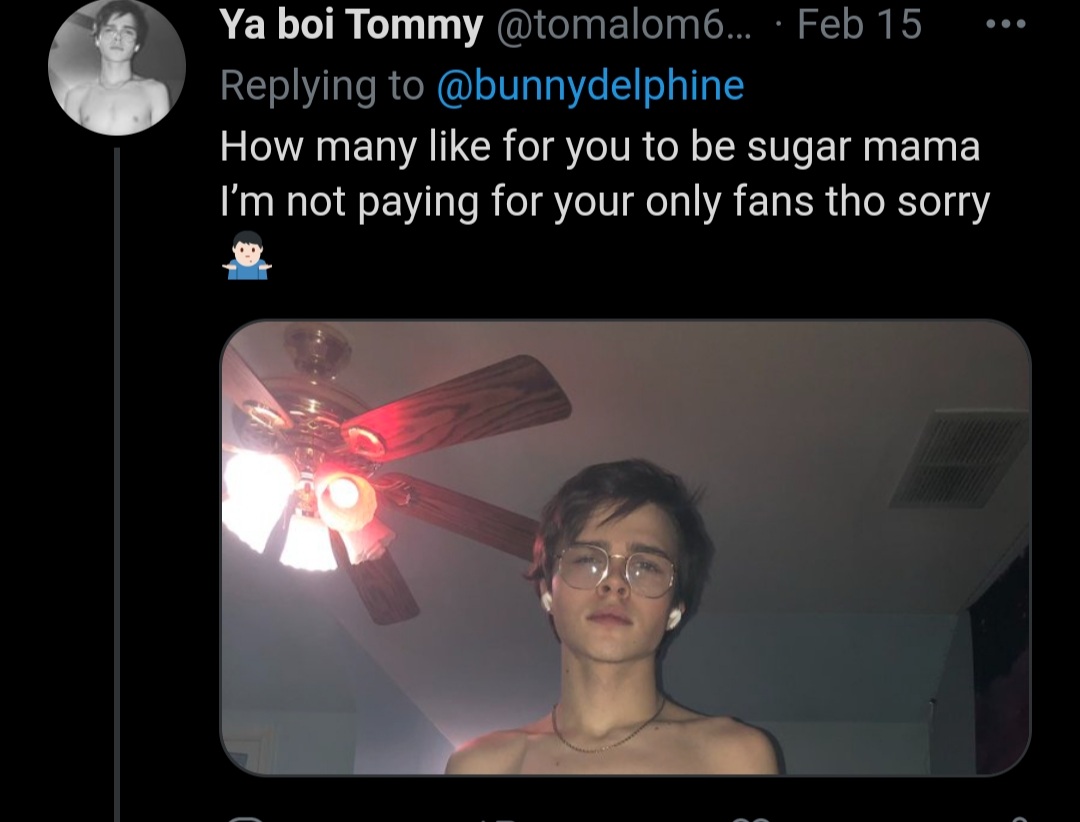The height and width of the screenshot is (822, 1080).
Task: Open the @bunnydelphine profile link
Action: [x=590, y=85]
